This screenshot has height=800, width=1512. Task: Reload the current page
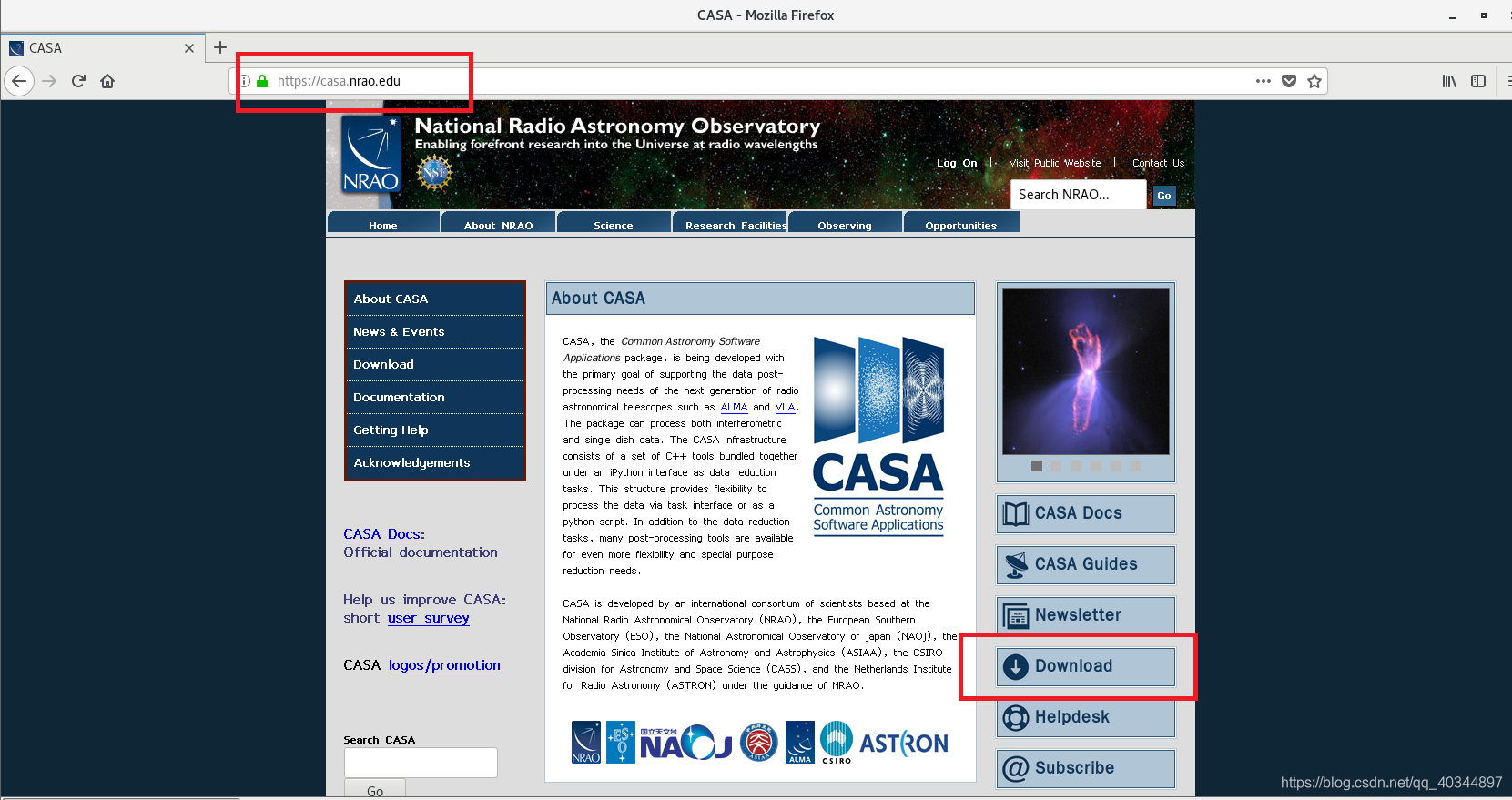[78, 81]
